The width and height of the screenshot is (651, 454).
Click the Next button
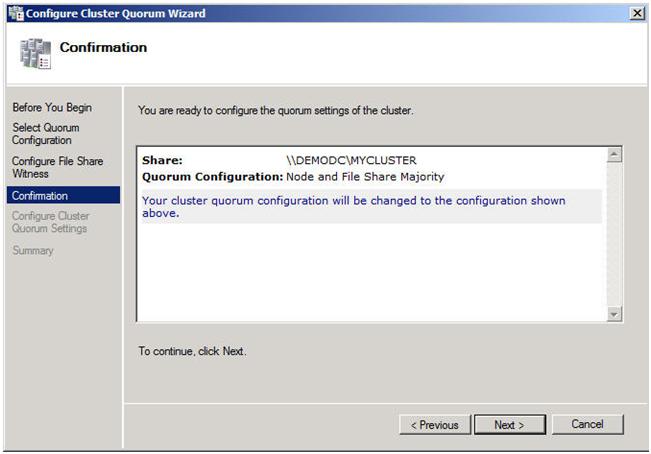point(510,425)
